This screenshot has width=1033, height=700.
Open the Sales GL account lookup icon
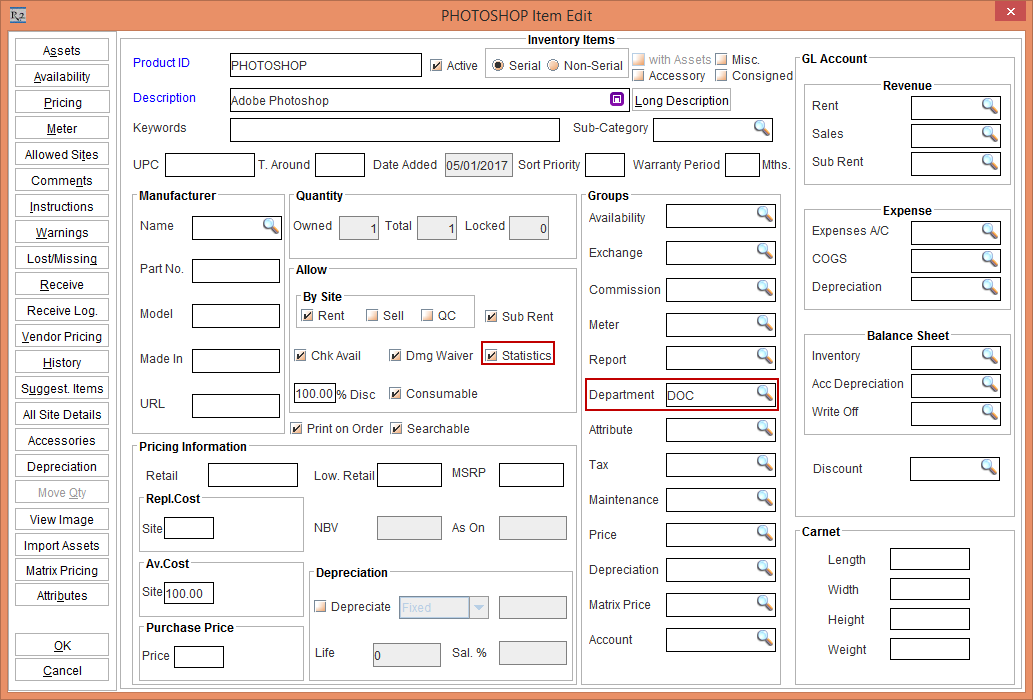pyautogui.click(x=990, y=134)
